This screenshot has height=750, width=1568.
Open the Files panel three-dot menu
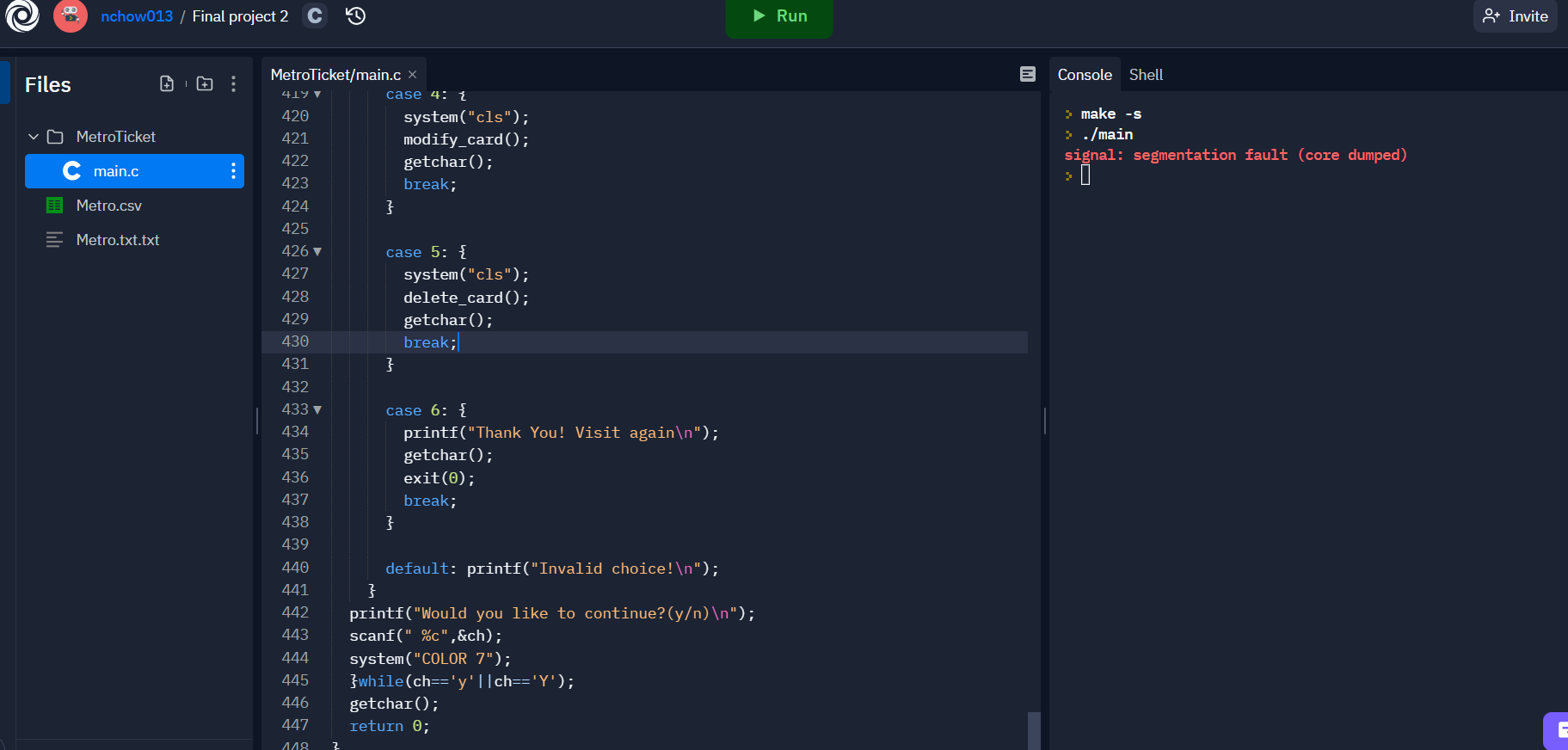[x=233, y=83]
